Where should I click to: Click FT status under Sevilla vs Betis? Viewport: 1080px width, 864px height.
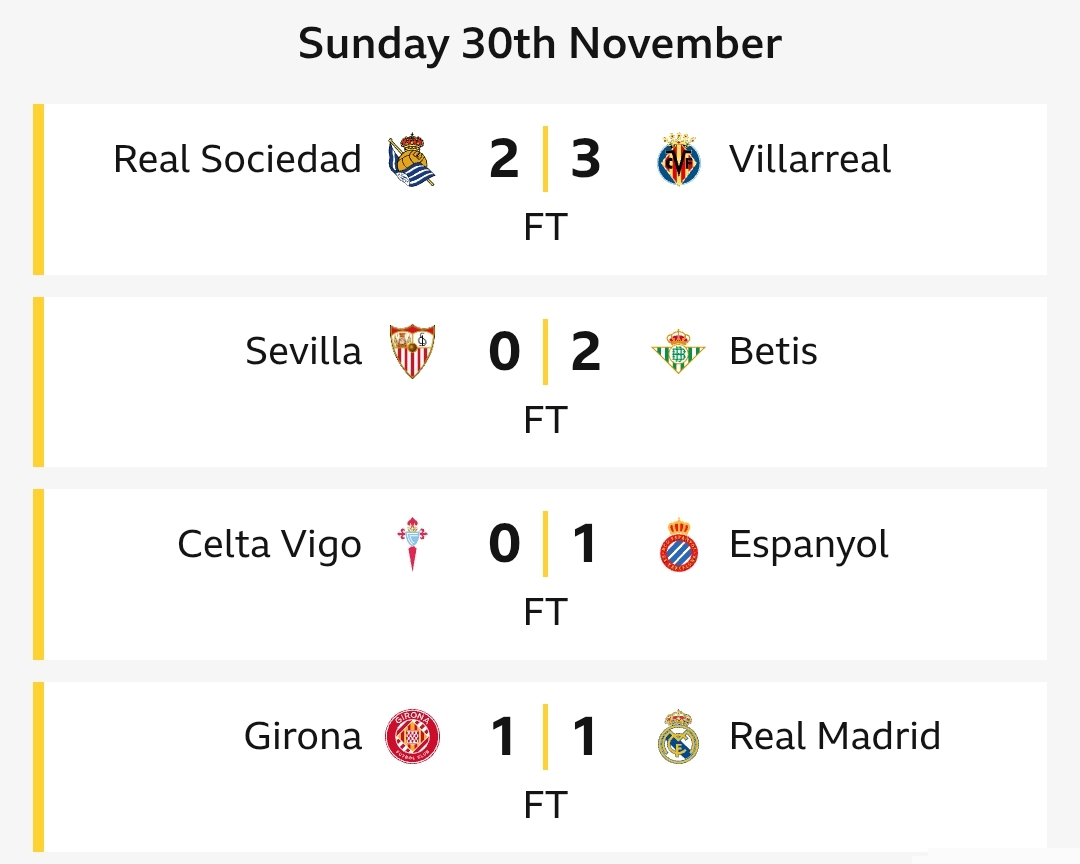tap(545, 420)
